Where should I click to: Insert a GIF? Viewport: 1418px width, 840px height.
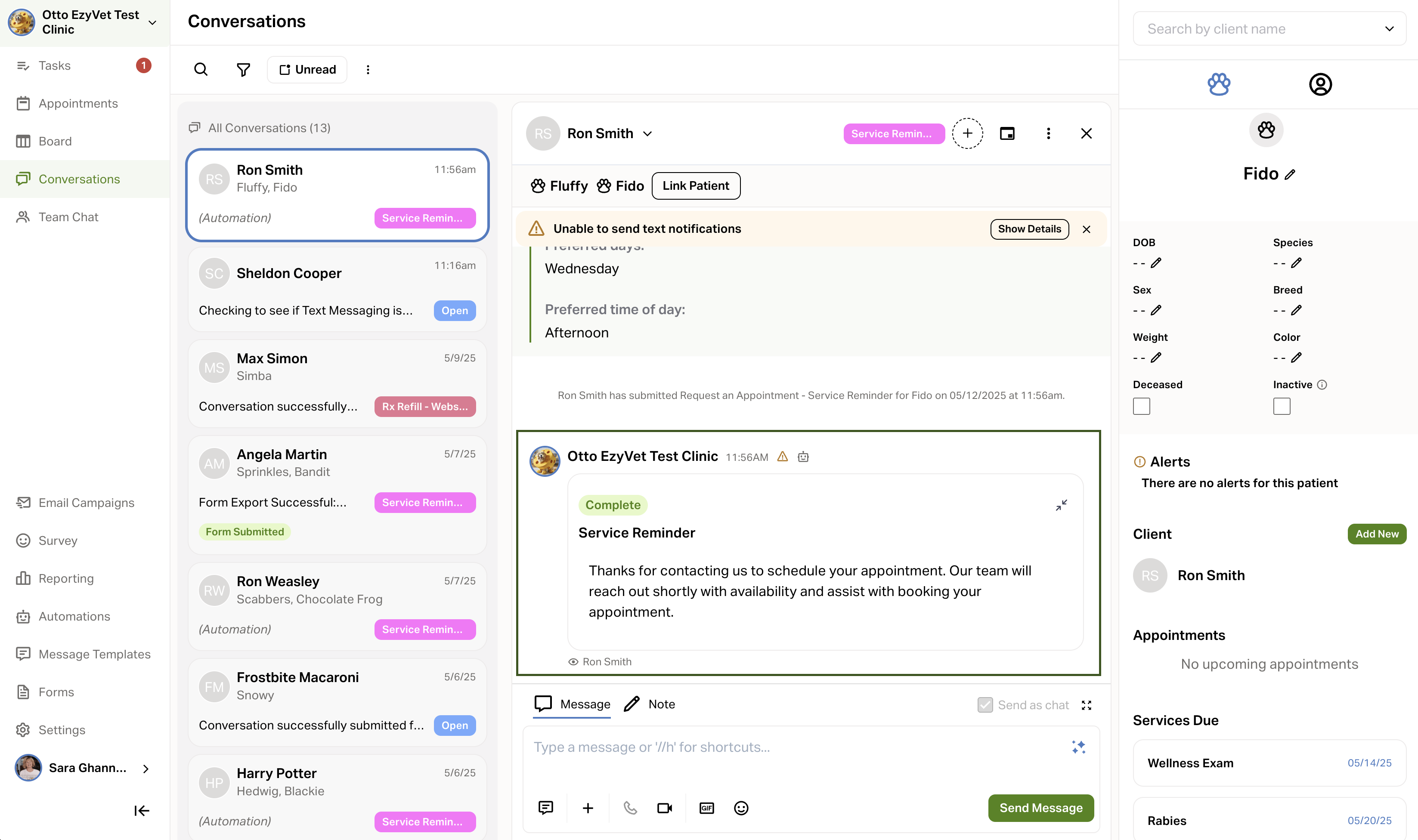click(706, 808)
